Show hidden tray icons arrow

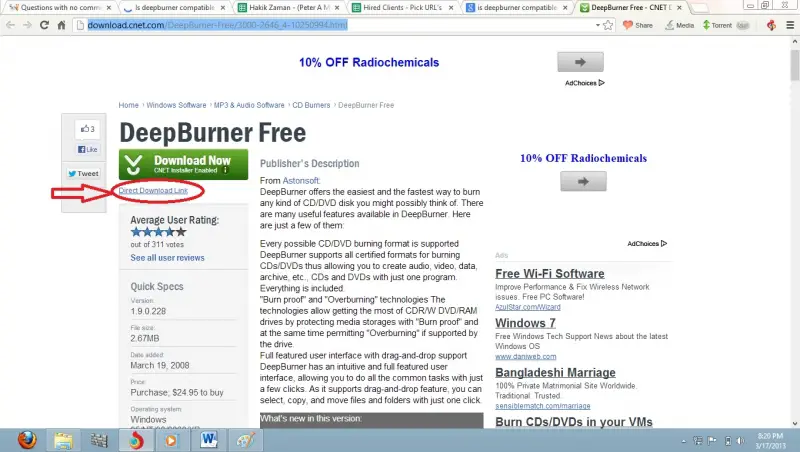683,441
